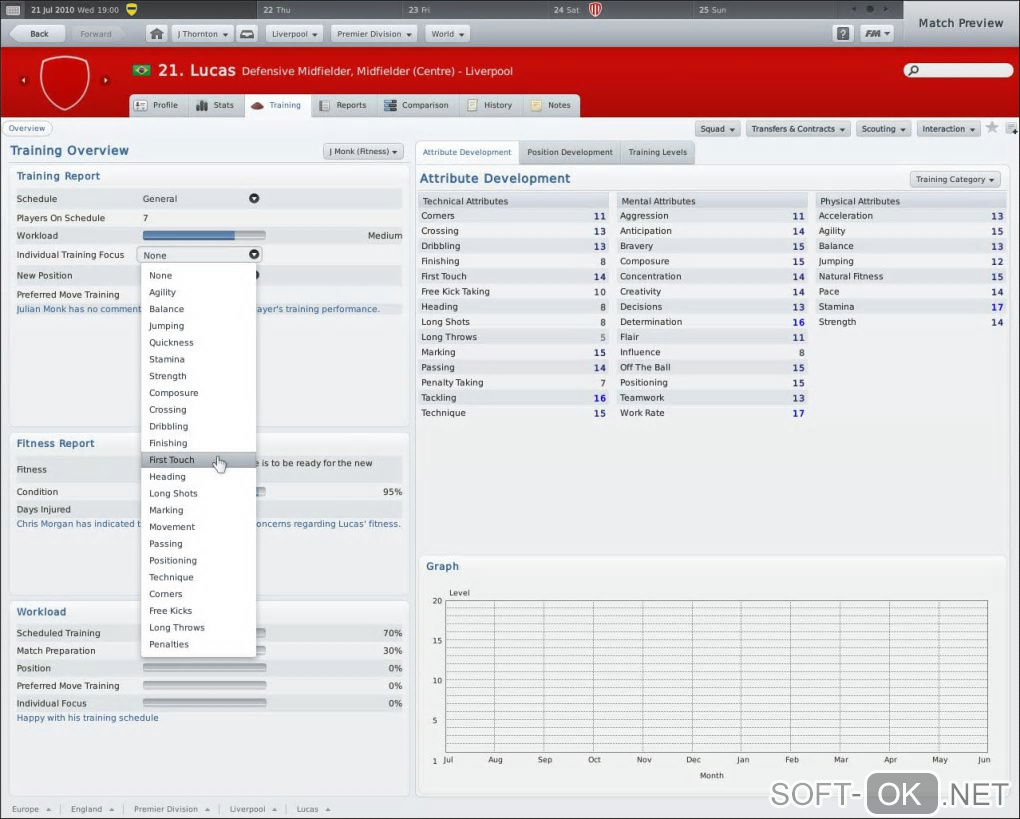Open the Transfers & Contracts dropdown
Screen dimensions: 1020x819
coord(798,129)
